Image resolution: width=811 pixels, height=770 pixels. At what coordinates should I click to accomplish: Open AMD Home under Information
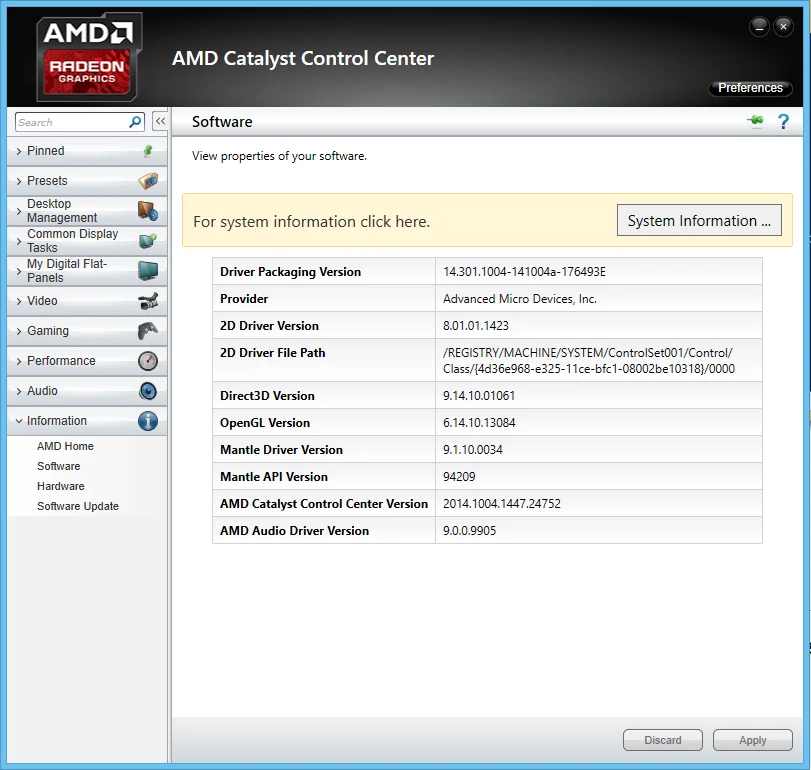(x=65, y=446)
